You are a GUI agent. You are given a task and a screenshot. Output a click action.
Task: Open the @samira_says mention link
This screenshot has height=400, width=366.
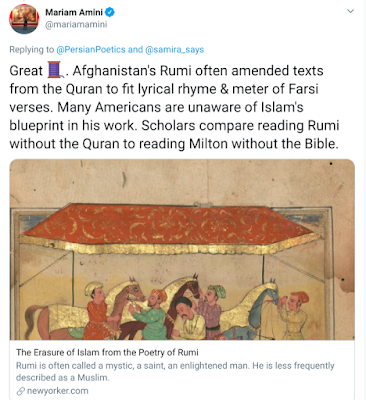(174, 50)
